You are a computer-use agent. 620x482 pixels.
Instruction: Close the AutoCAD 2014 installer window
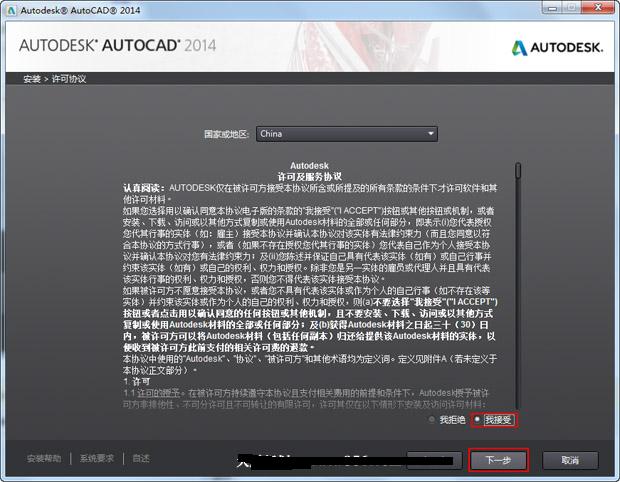(599, 8)
